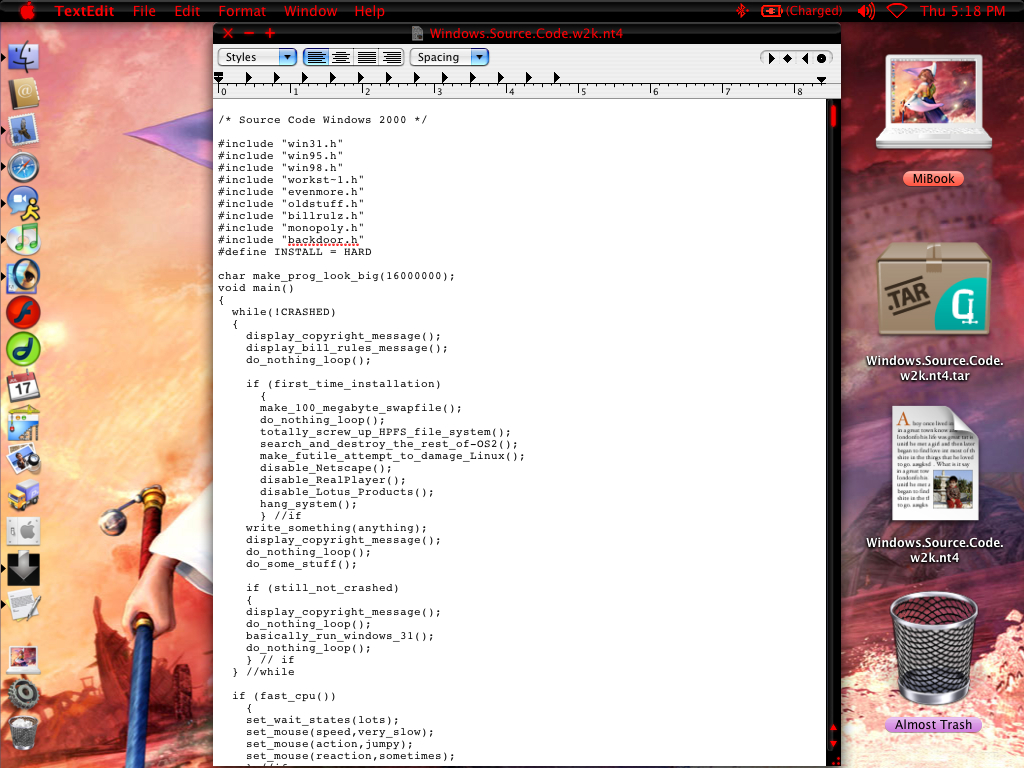Choose the right tab stop type
This screenshot has height=768, width=1024.
point(805,58)
